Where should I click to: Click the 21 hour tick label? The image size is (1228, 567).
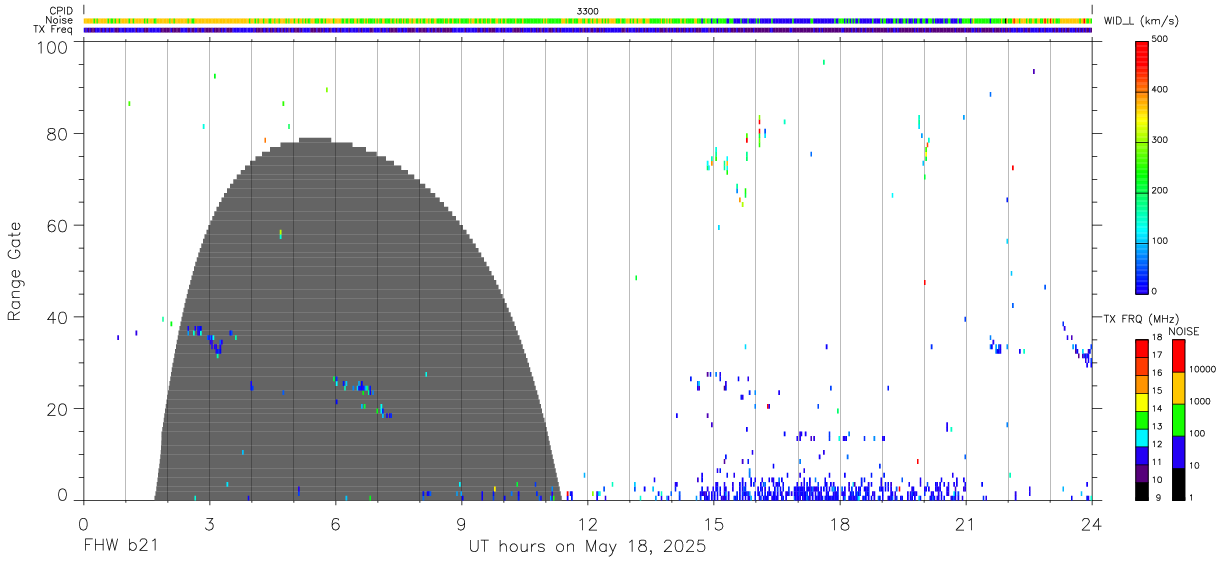(x=965, y=525)
